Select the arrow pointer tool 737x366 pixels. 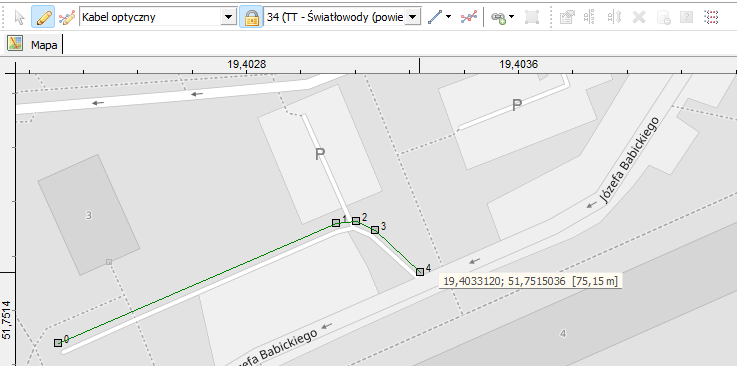click(x=19, y=17)
